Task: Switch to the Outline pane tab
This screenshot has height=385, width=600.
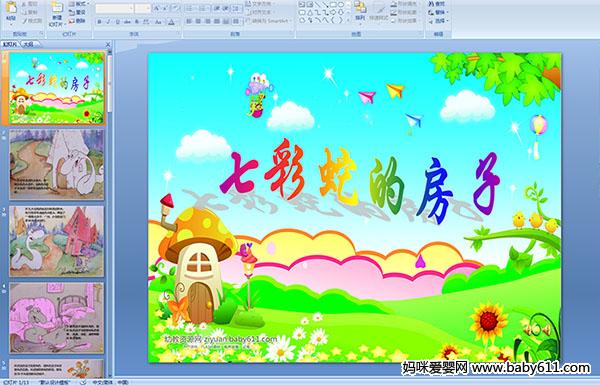Action: pyautogui.click(x=28, y=44)
